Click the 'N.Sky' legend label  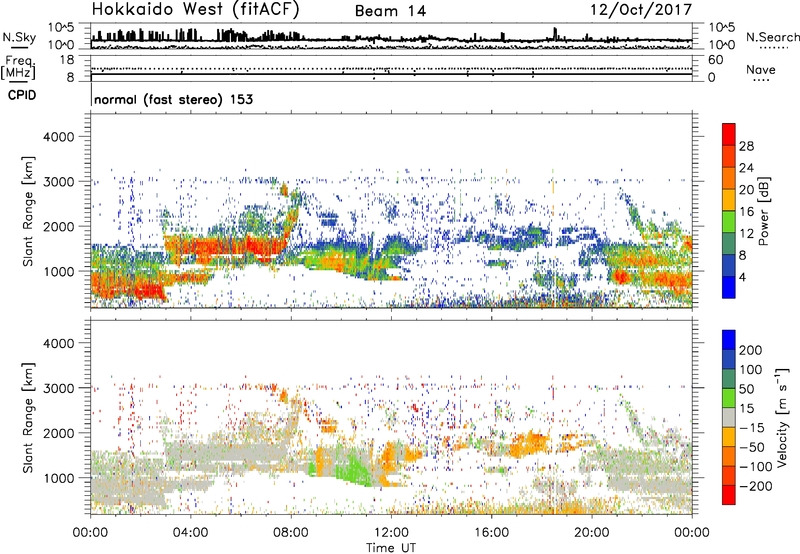click(x=19, y=37)
